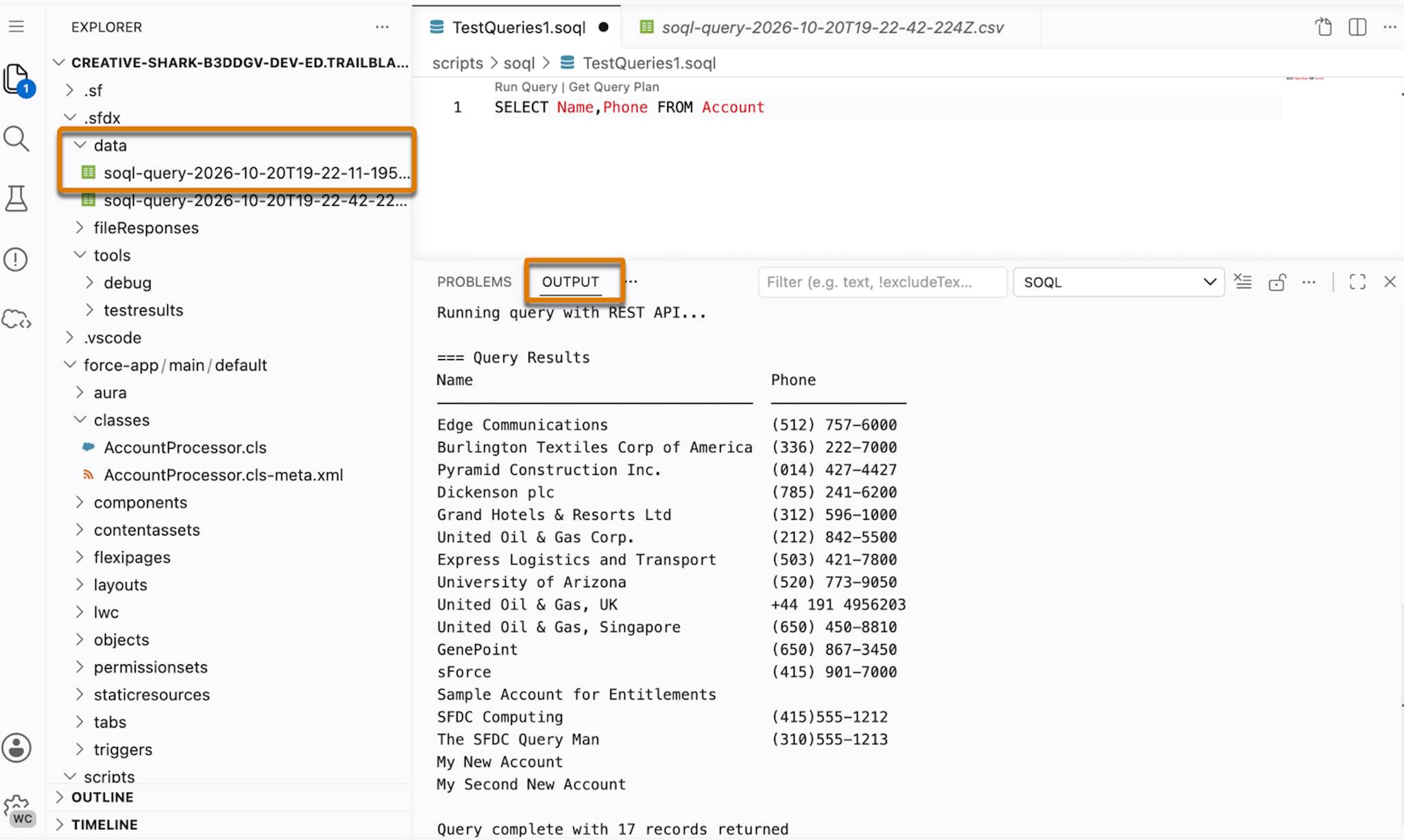Click the Get Query Plan link
The height and width of the screenshot is (840, 1404).
click(x=614, y=87)
